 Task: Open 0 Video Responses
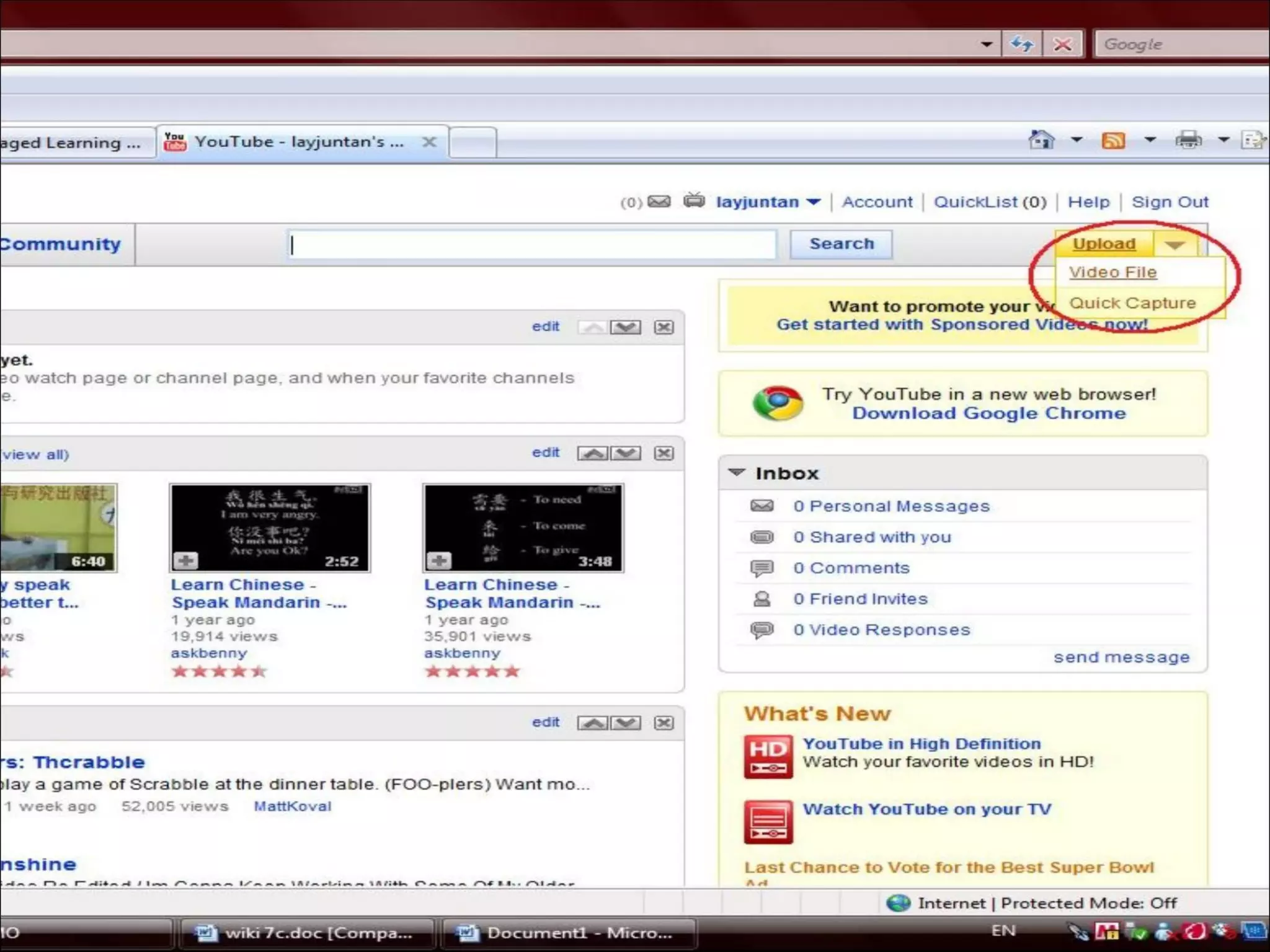[881, 630]
